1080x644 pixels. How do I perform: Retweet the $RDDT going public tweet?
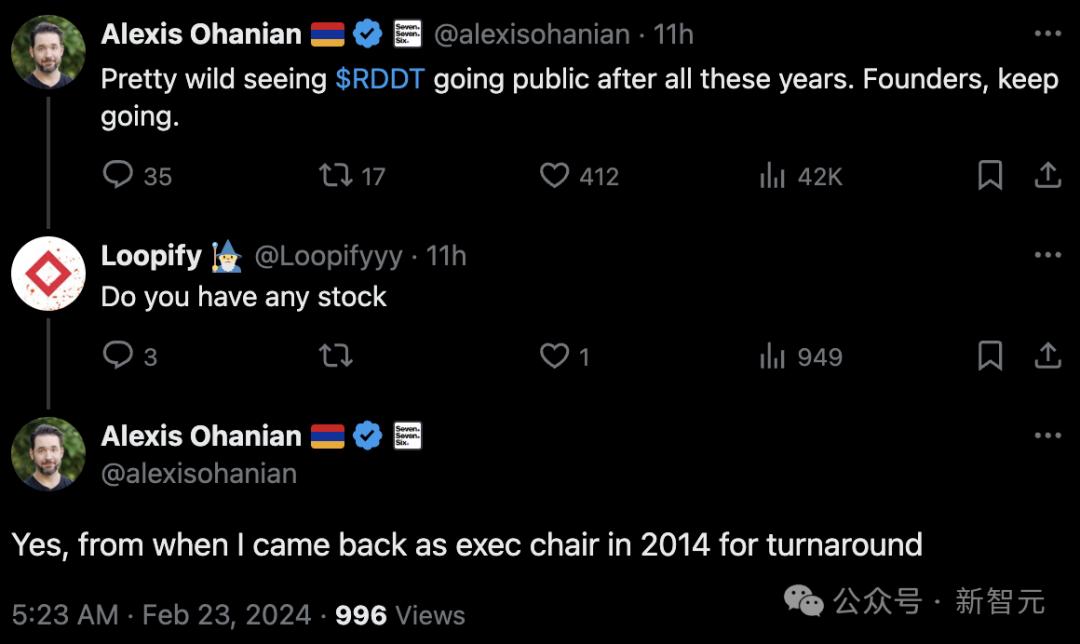coord(336,176)
